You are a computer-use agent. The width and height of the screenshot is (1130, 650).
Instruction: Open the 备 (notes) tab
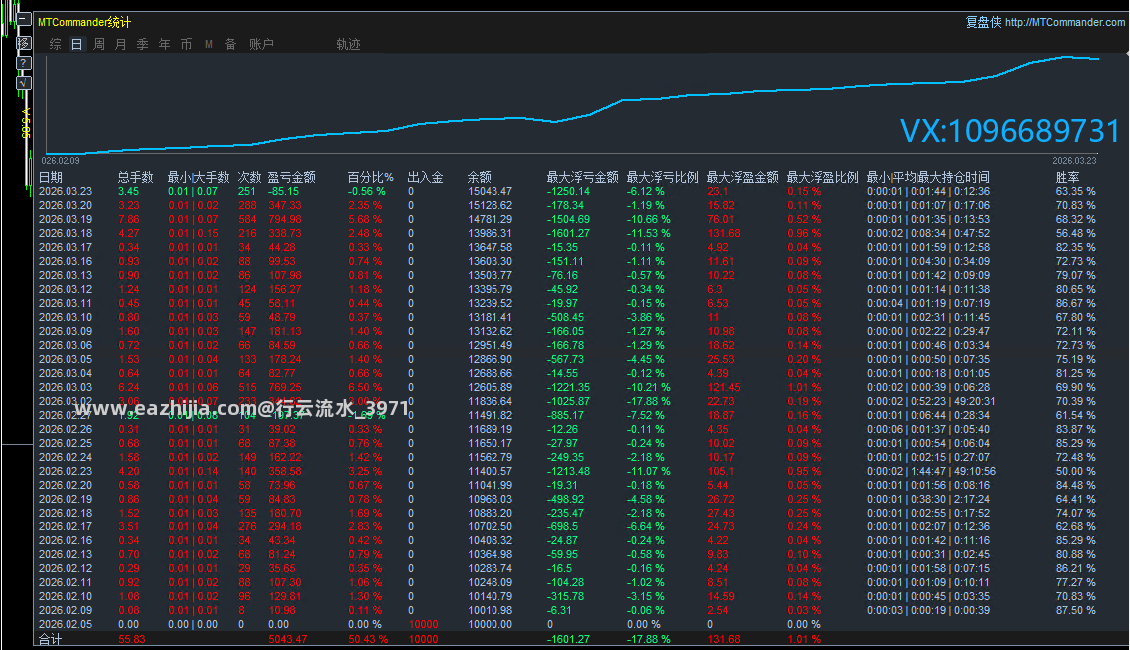[231, 44]
